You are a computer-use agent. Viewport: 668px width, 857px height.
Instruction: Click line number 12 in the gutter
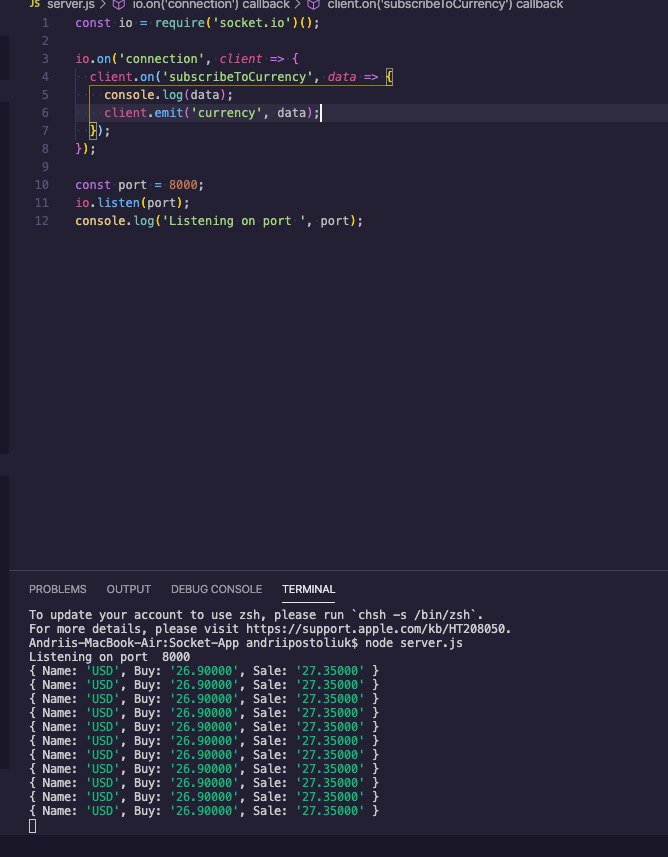42,221
